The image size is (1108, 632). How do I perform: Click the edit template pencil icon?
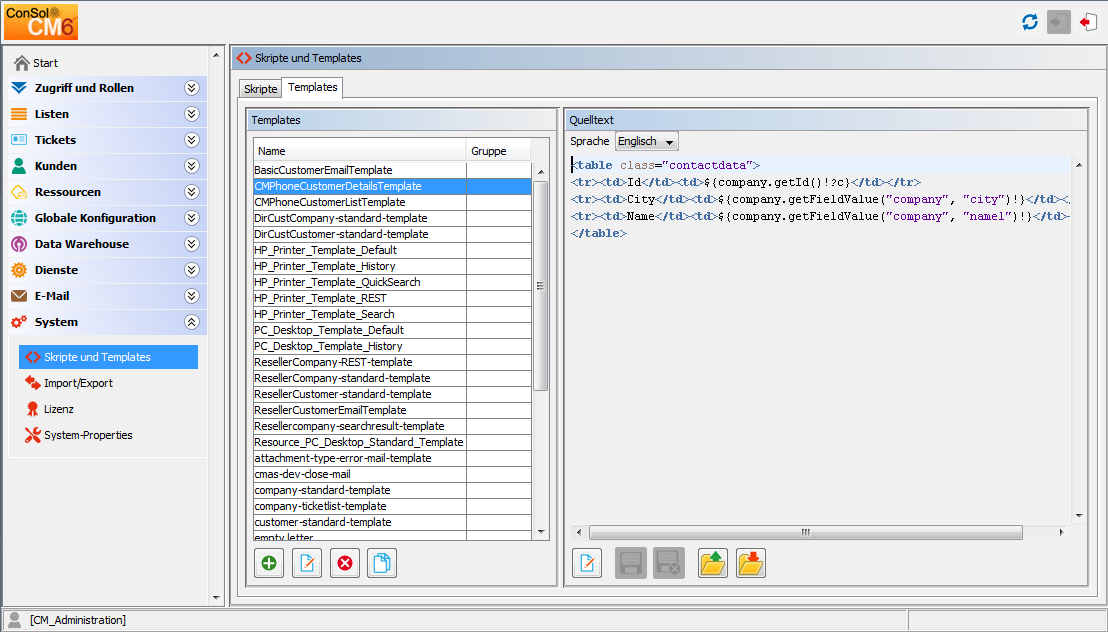(x=307, y=563)
